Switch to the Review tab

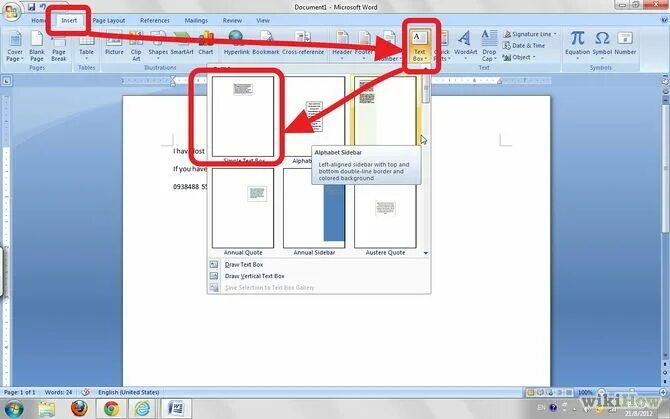(x=232, y=20)
